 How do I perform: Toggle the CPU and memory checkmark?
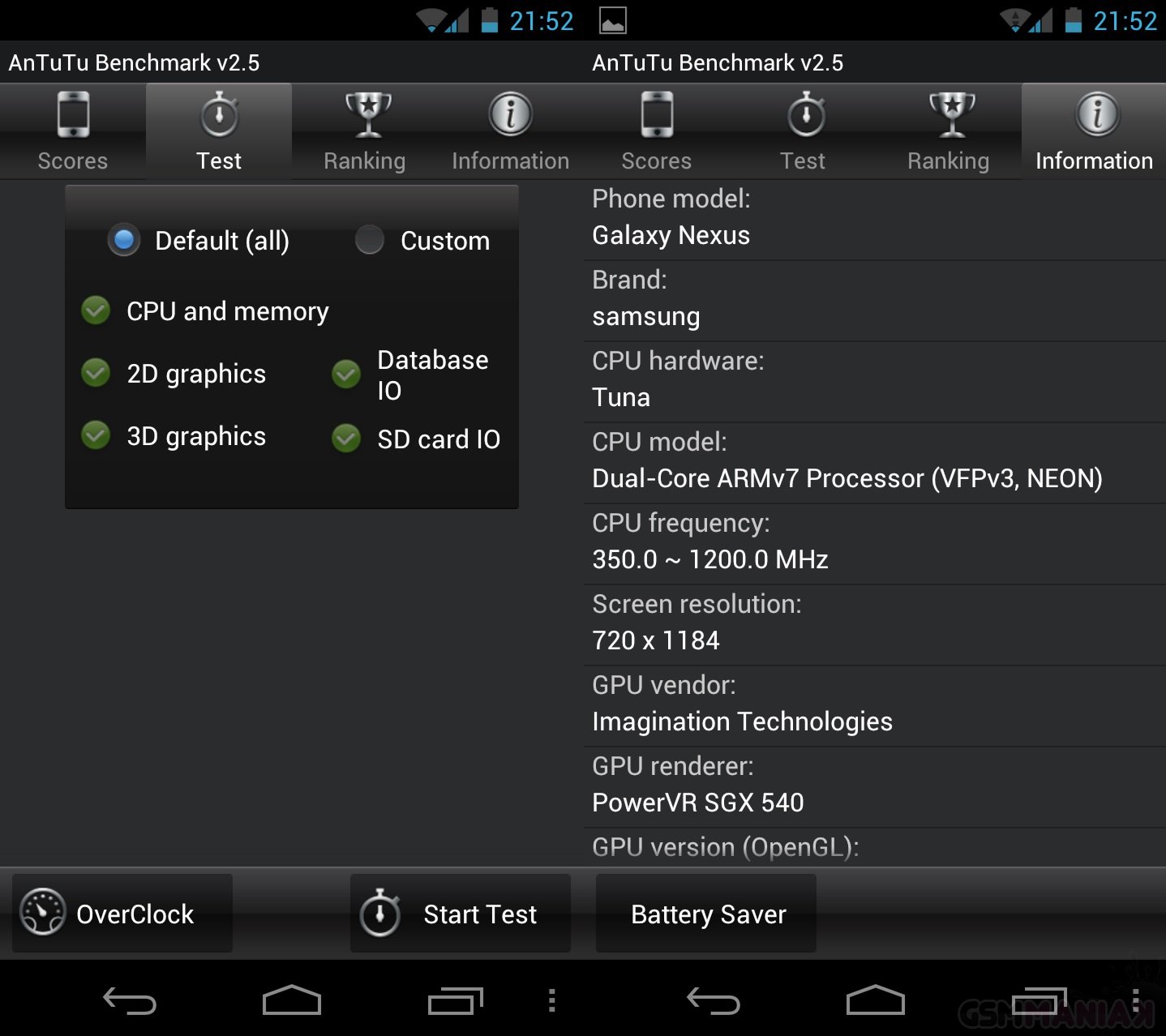click(x=96, y=310)
